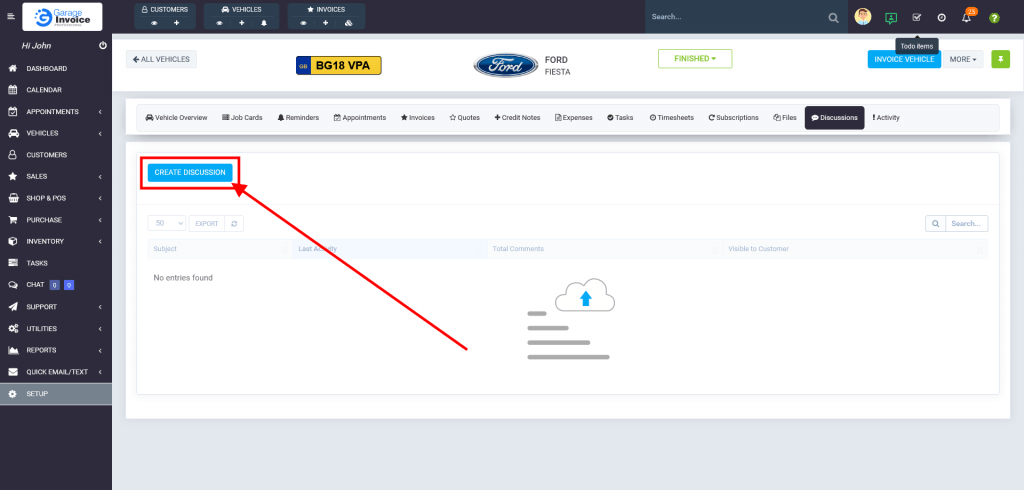Open the 50 entries per page dropdown
This screenshot has width=1024, height=490.
167,223
